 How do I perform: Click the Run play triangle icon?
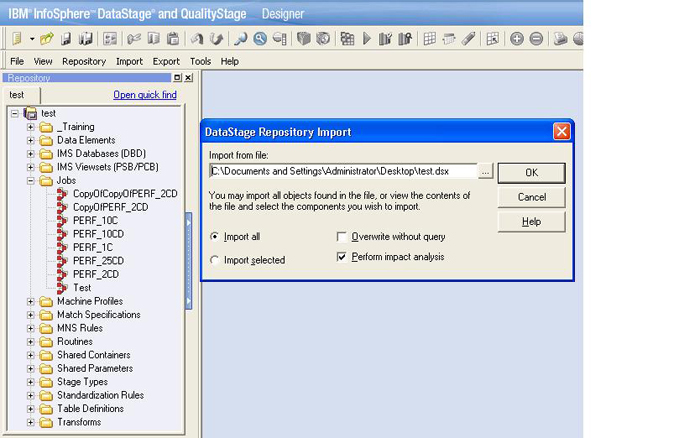click(367, 39)
